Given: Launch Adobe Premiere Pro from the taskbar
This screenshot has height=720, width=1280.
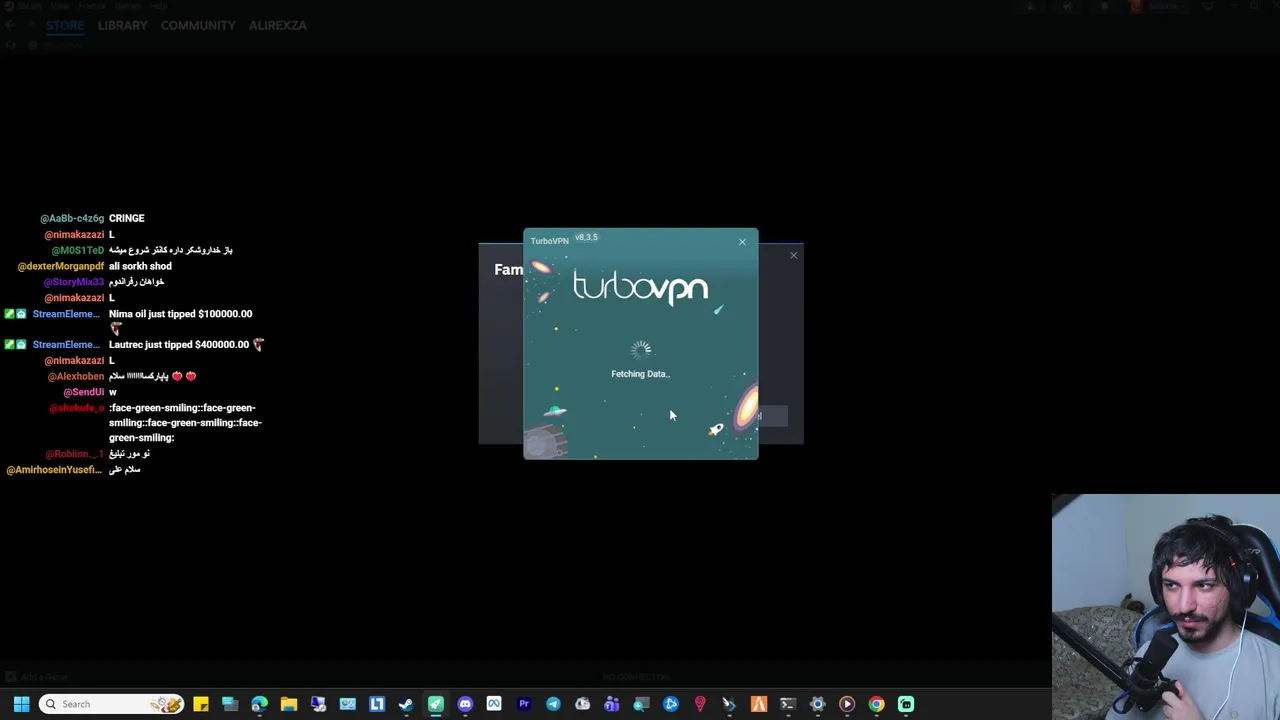Looking at the screenshot, I should click(523, 704).
